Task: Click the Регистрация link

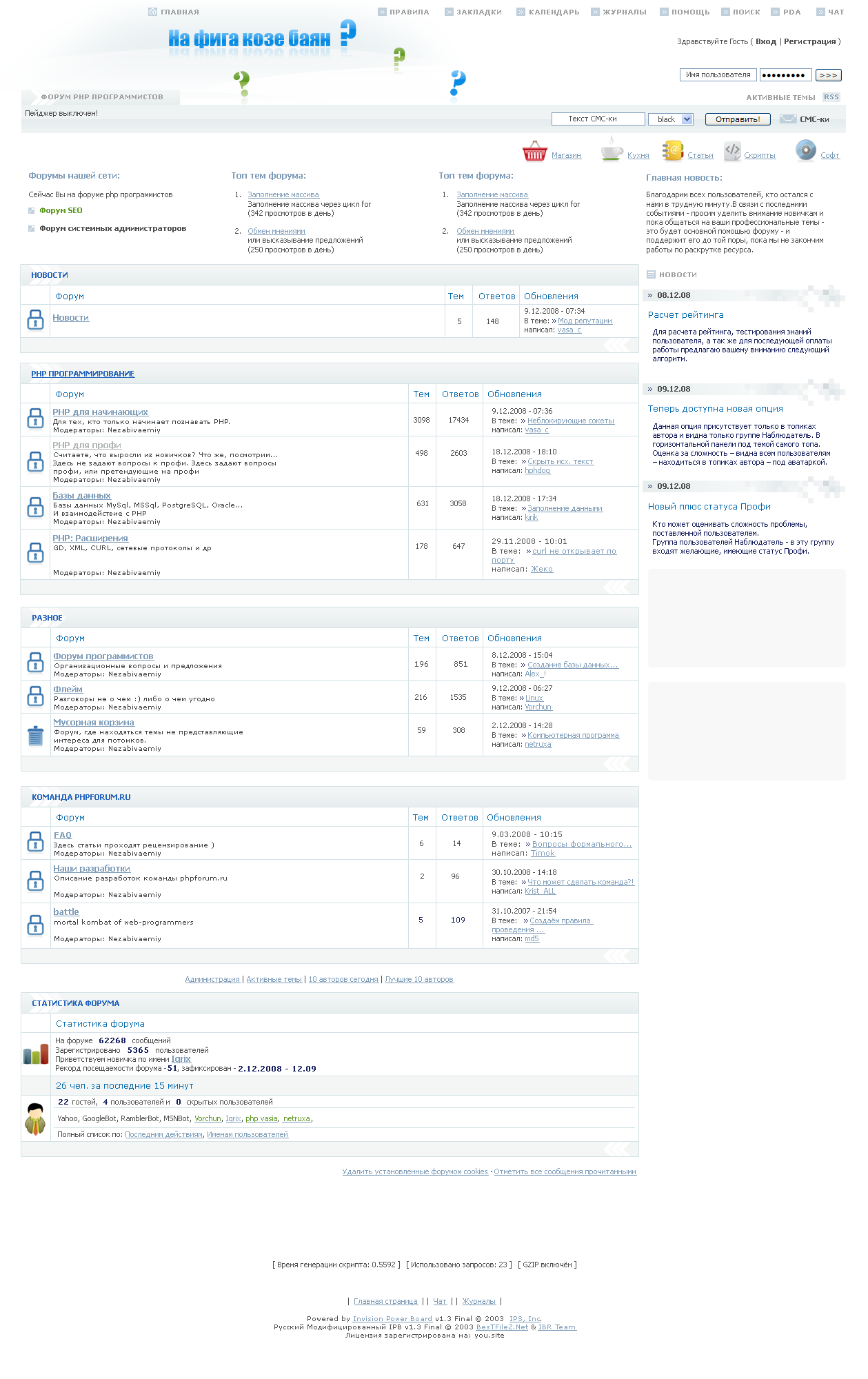Action: tap(810, 41)
